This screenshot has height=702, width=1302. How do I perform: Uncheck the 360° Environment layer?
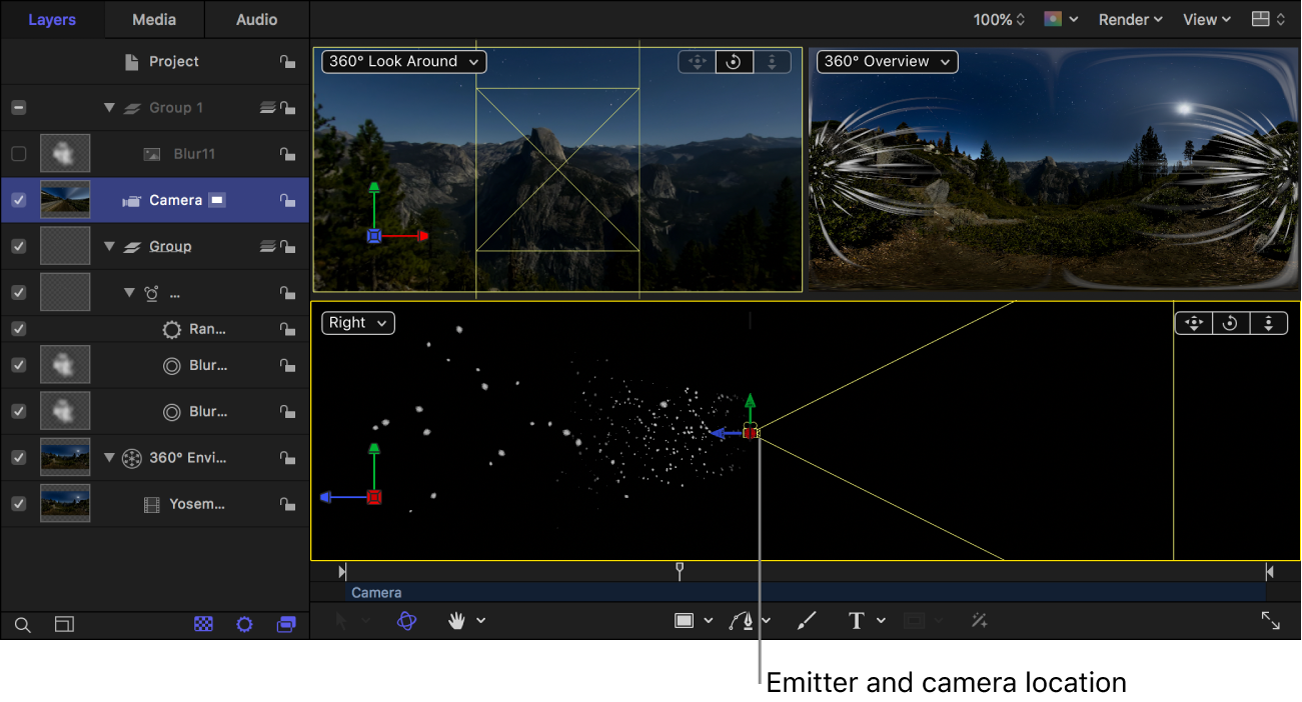tap(17, 457)
